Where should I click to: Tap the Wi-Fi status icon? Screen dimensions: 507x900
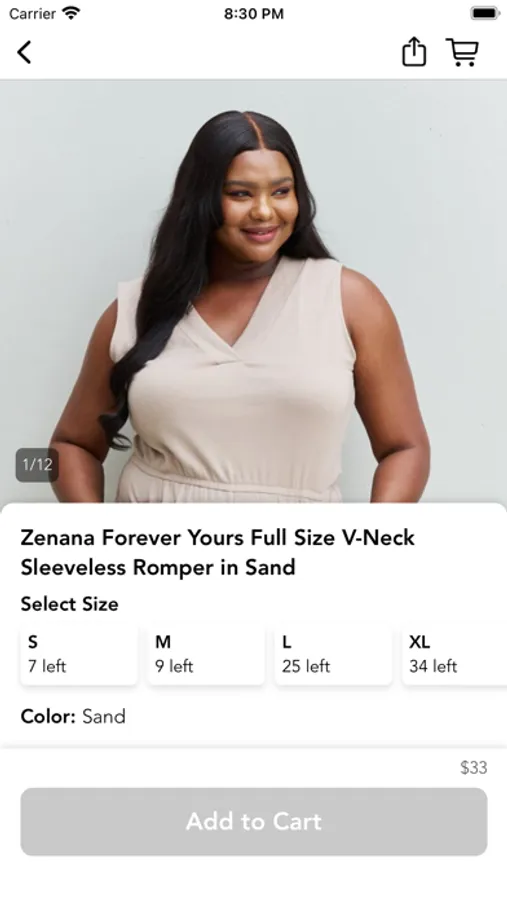click(71, 13)
